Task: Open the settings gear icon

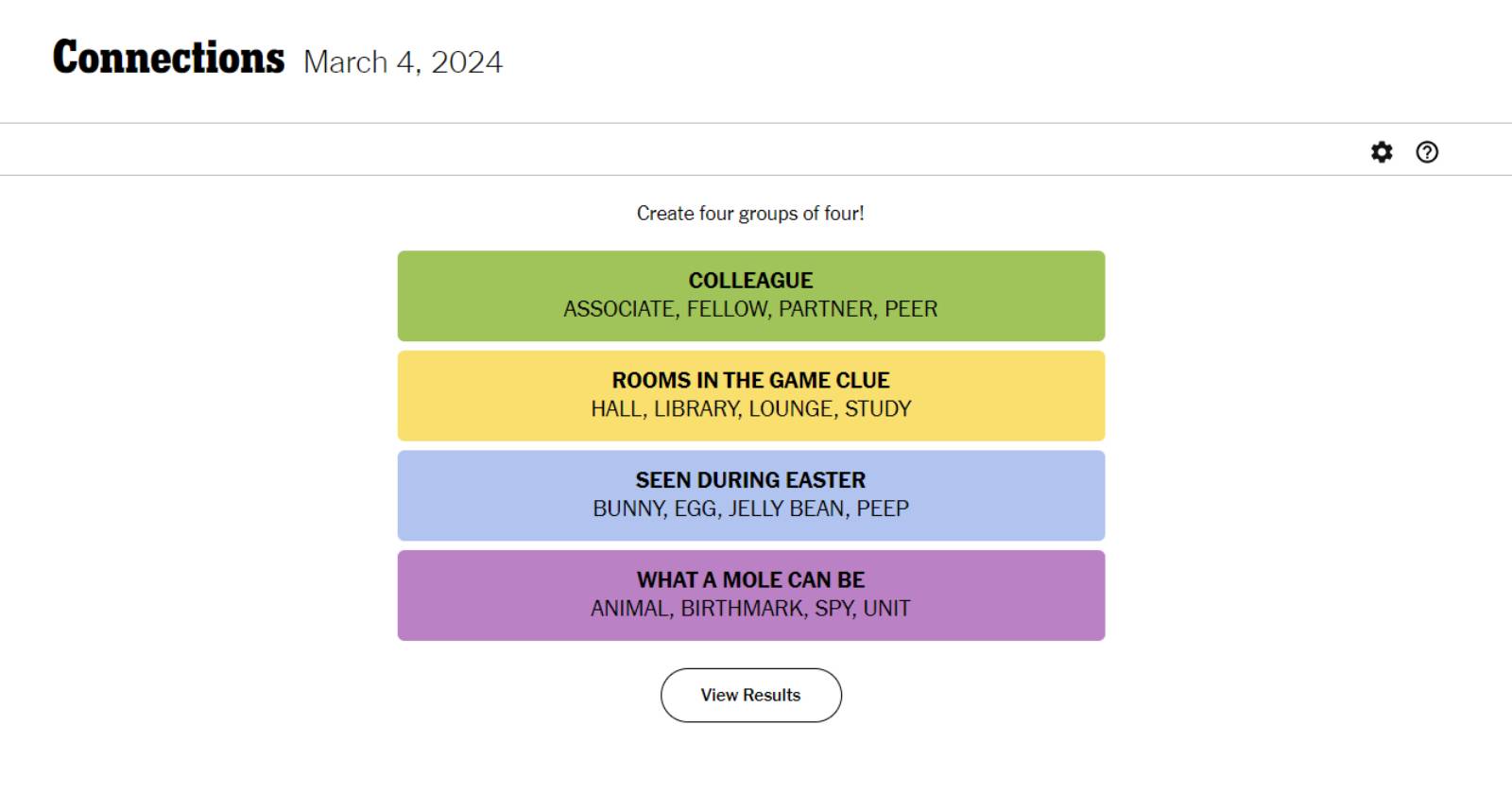Action: coord(1382,152)
